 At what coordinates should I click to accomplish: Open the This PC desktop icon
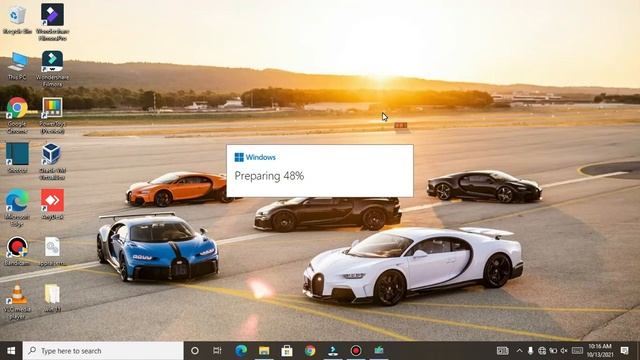[17, 65]
